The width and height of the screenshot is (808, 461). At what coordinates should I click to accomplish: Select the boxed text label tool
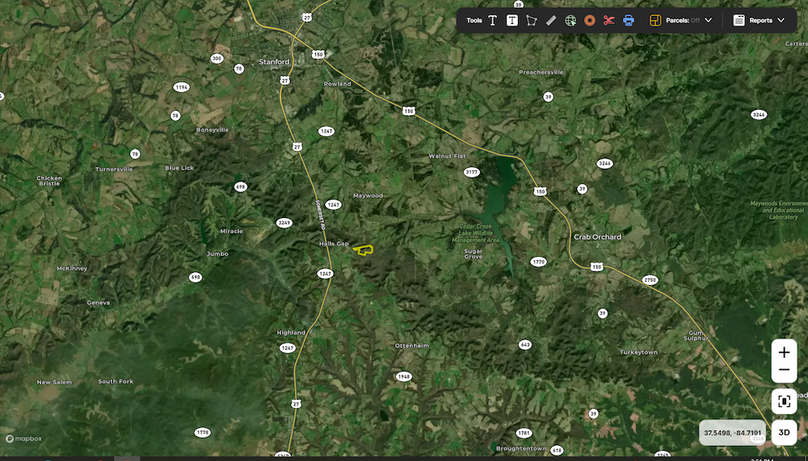512,20
